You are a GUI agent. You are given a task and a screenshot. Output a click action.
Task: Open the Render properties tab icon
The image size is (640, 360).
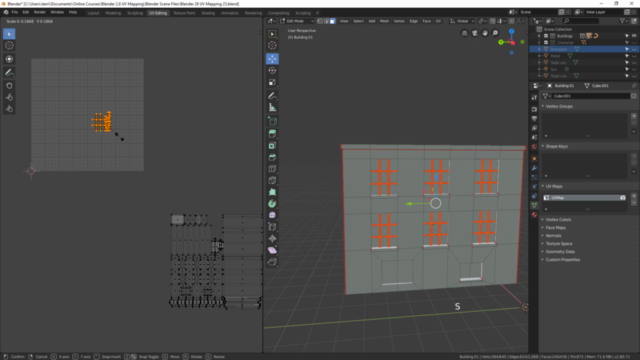[534, 109]
